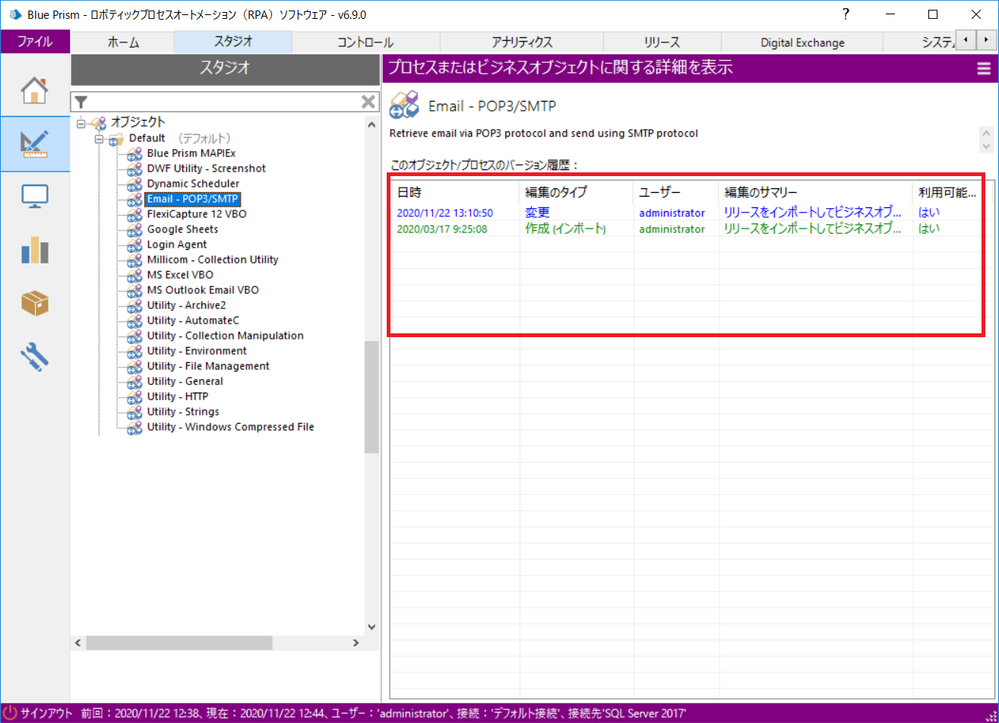Viewport: 999px width, 723px height.
Task: Open the ファイル menu
Action: [x=35, y=42]
